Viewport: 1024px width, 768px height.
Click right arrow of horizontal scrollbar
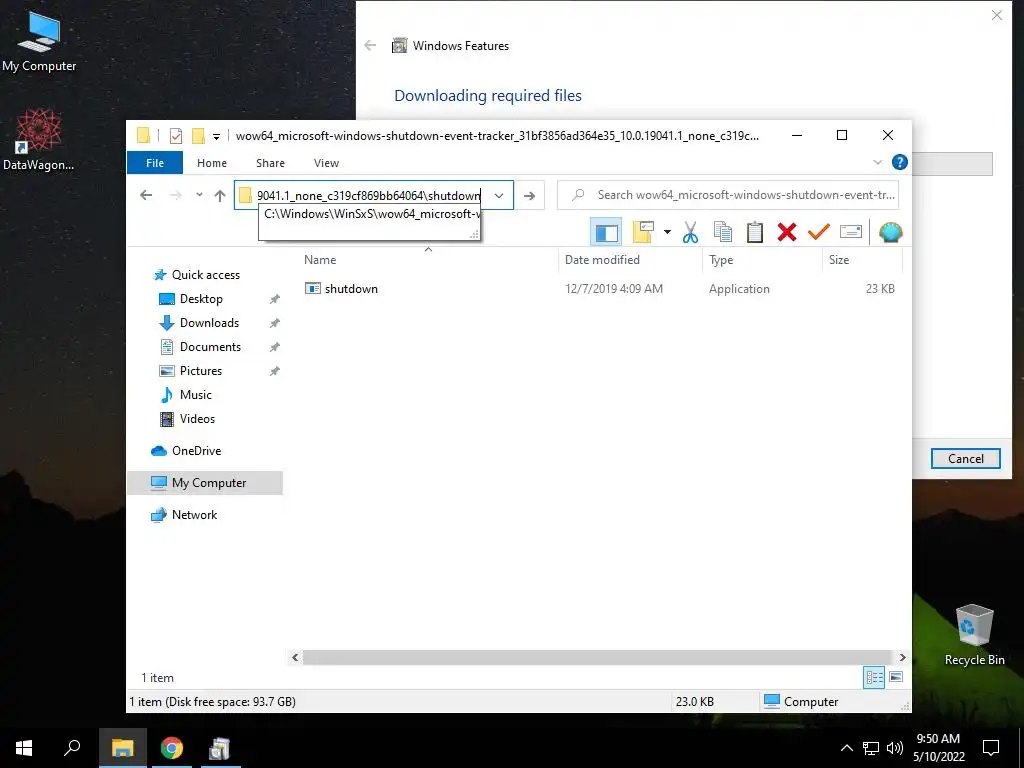tap(903, 658)
